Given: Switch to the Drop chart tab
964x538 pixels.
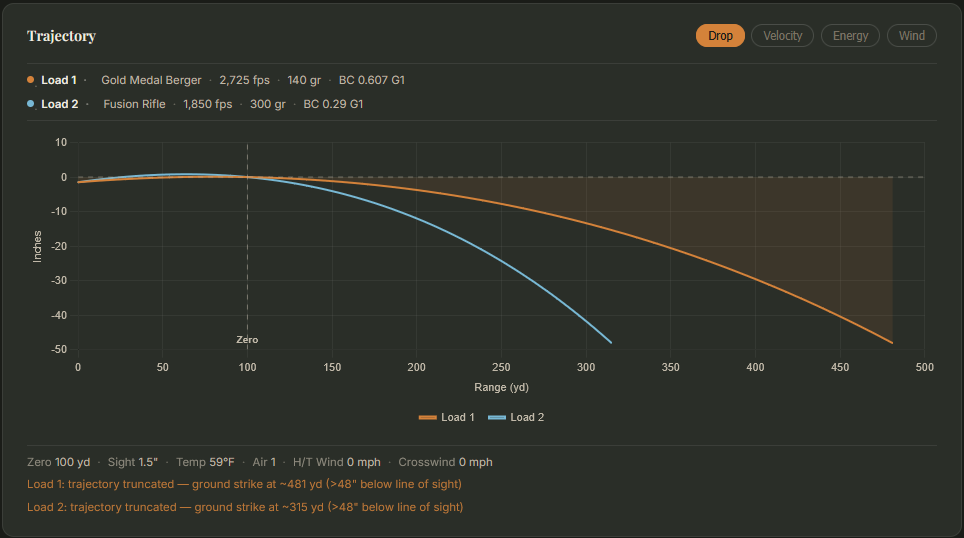Looking at the screenshot, I should point(720,36).
